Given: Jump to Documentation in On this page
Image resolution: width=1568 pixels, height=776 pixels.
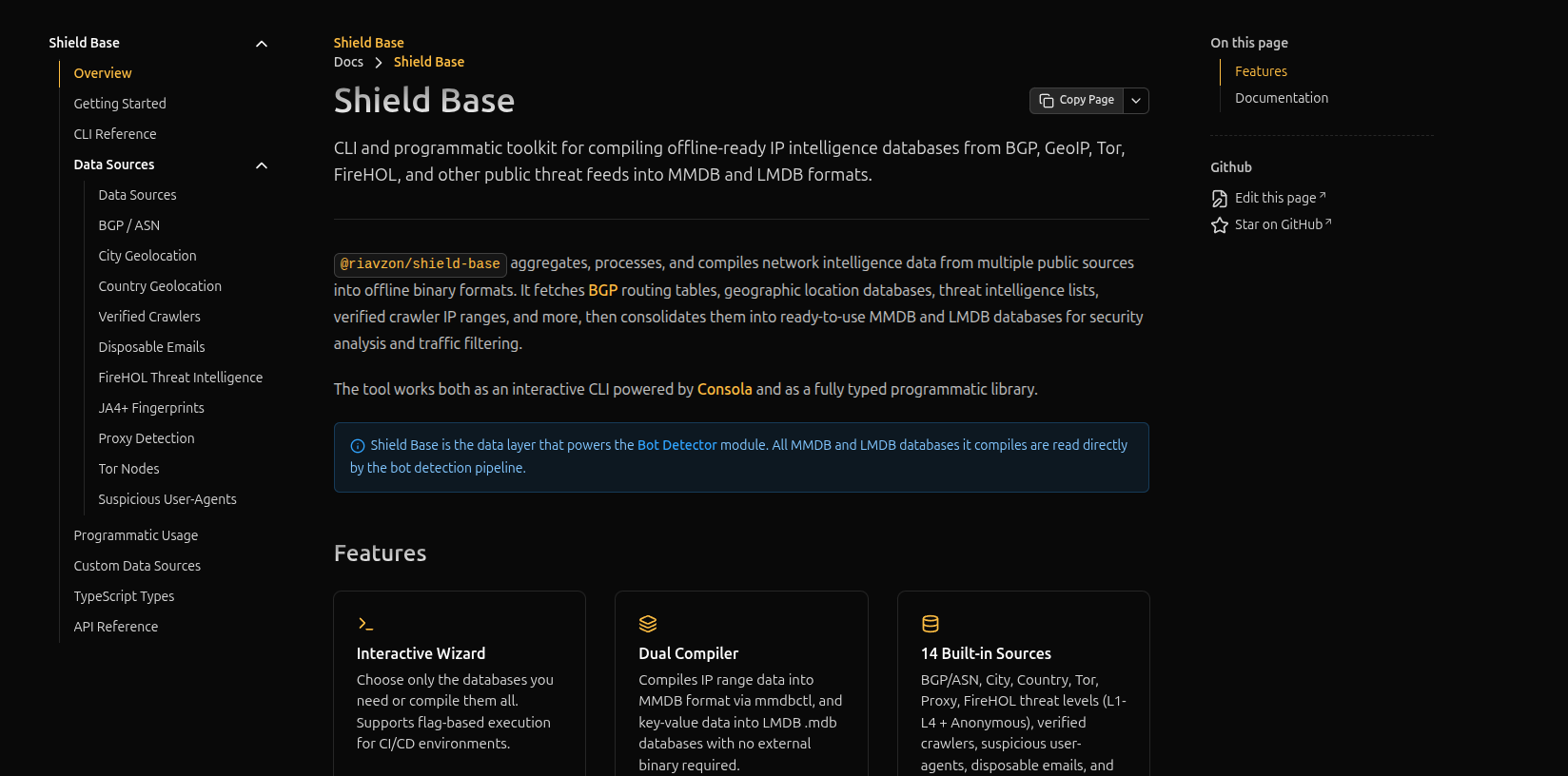Looking at the screenshot, I should coord(1281,98).
